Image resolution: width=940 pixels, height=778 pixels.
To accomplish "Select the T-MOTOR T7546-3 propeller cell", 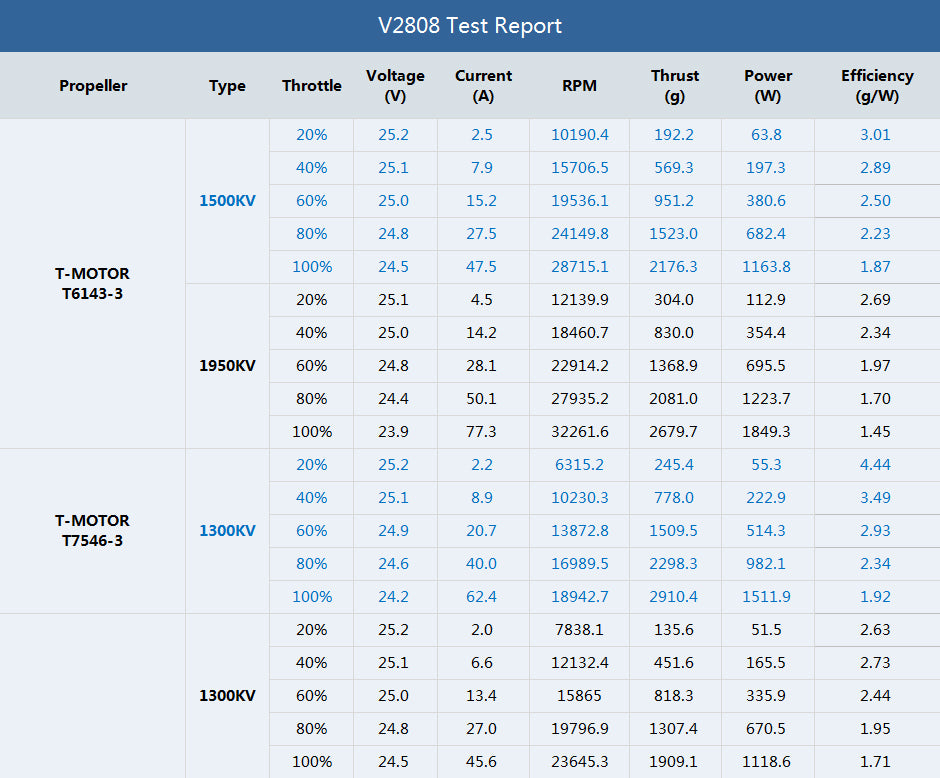I will point(92,531).
